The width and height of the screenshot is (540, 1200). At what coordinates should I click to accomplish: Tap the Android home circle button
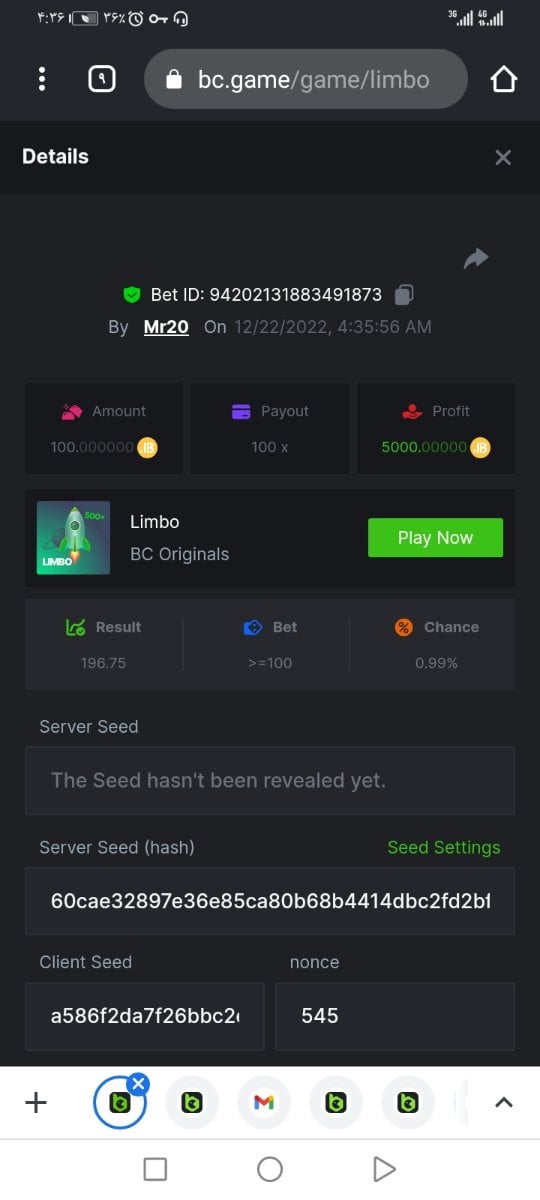point(270,1169)
